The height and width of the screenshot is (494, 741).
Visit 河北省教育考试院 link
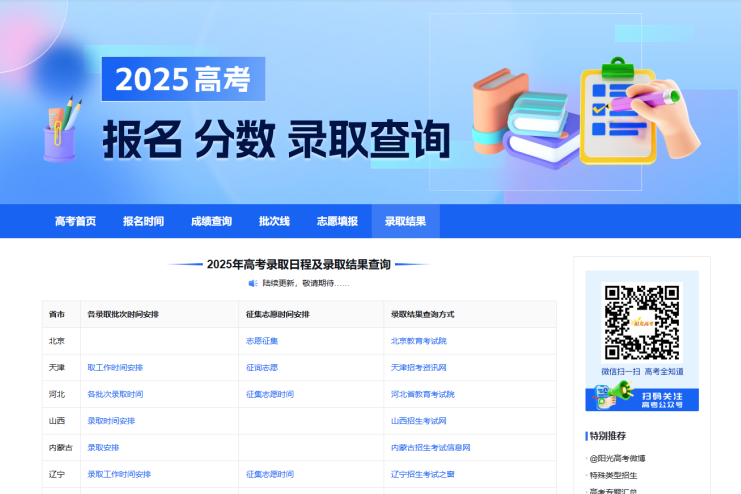[x=422, y=394]
